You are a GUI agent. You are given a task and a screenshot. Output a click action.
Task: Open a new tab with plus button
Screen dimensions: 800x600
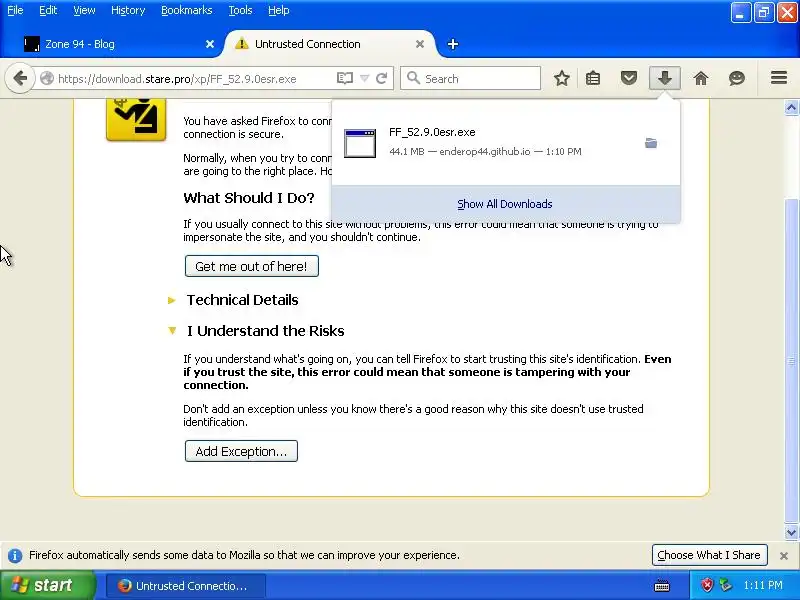tap(453, 44)
